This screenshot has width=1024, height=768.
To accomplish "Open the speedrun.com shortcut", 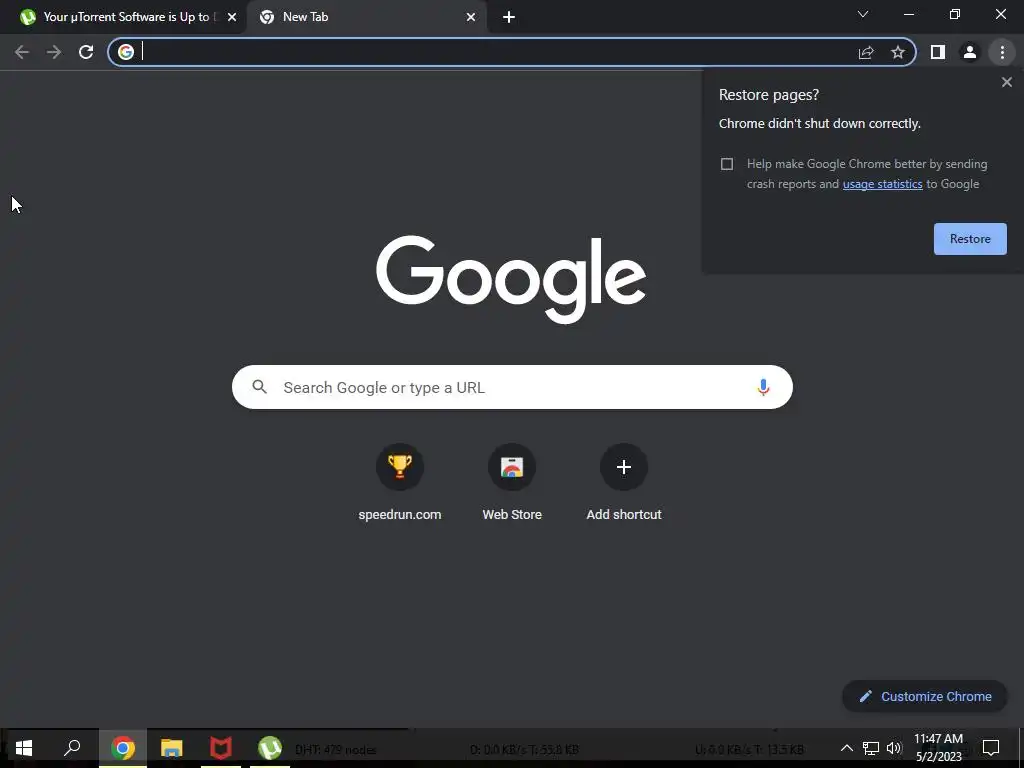I will tap(400, 482).
